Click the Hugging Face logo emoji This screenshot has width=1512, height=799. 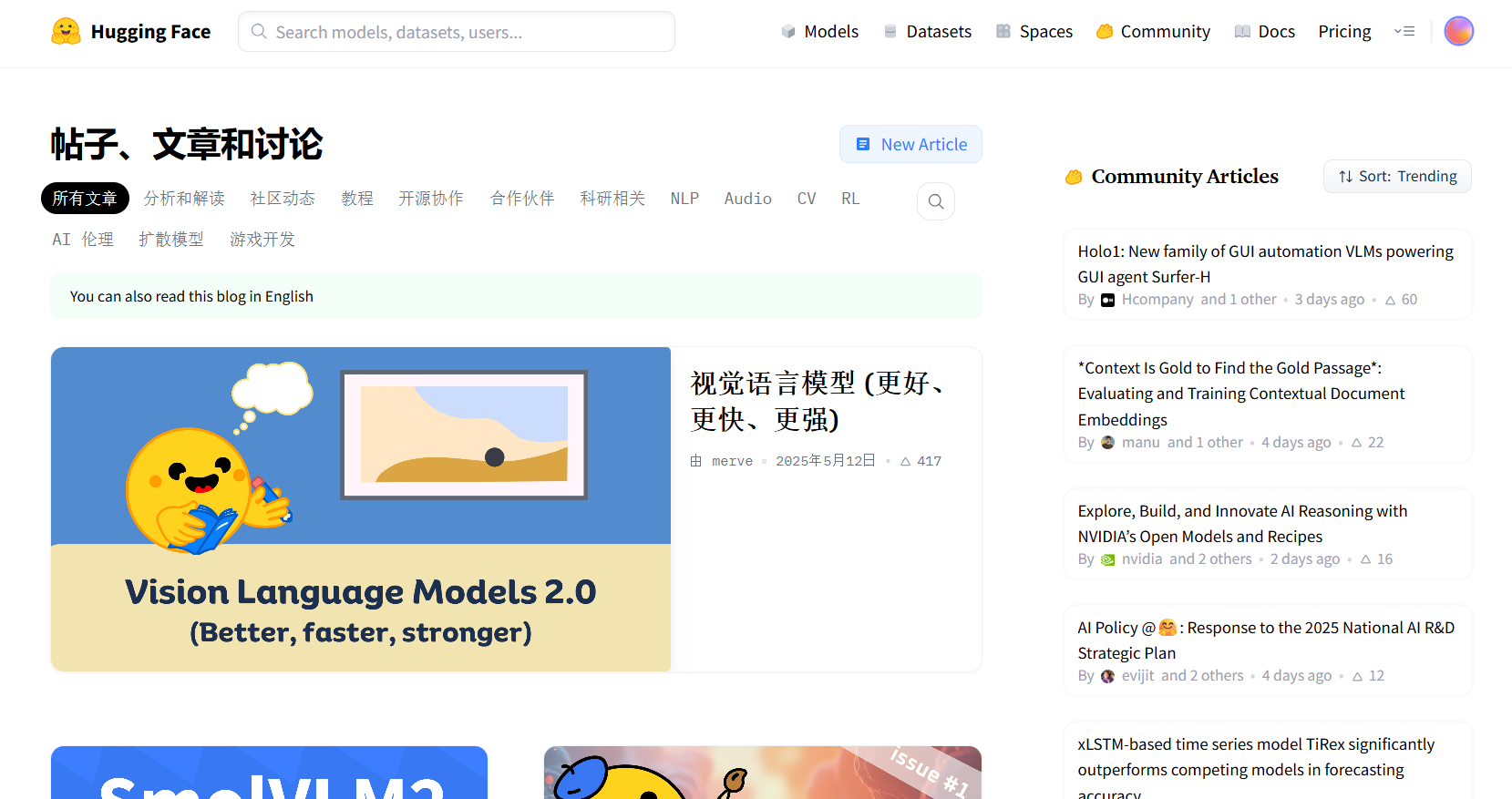tap(66, 32)
